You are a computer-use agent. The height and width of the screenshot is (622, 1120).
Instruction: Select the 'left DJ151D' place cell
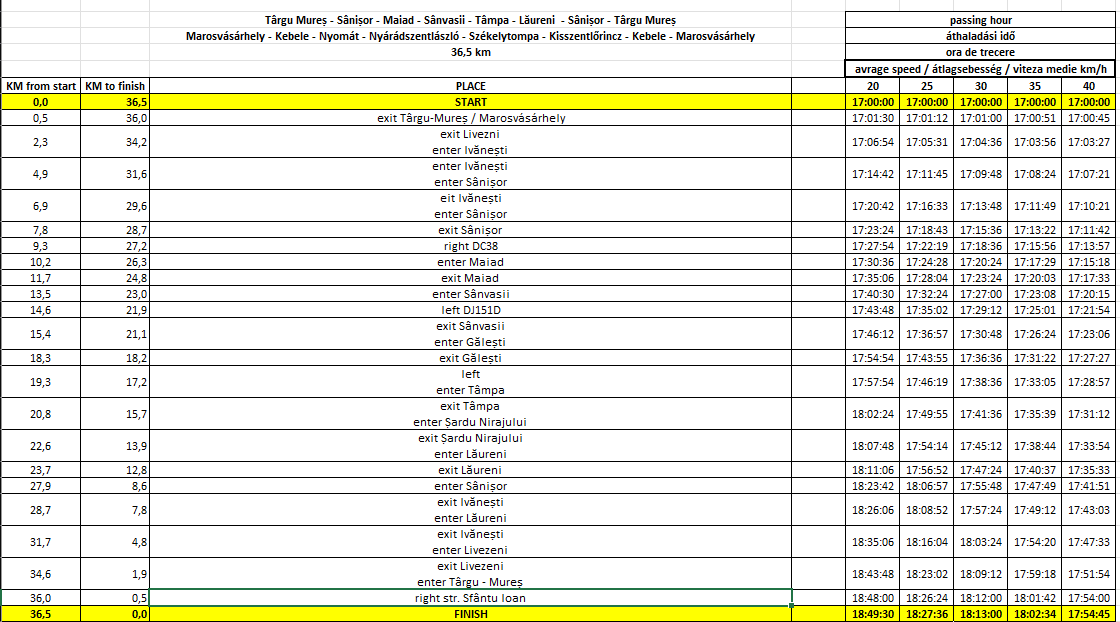(470, 310)
